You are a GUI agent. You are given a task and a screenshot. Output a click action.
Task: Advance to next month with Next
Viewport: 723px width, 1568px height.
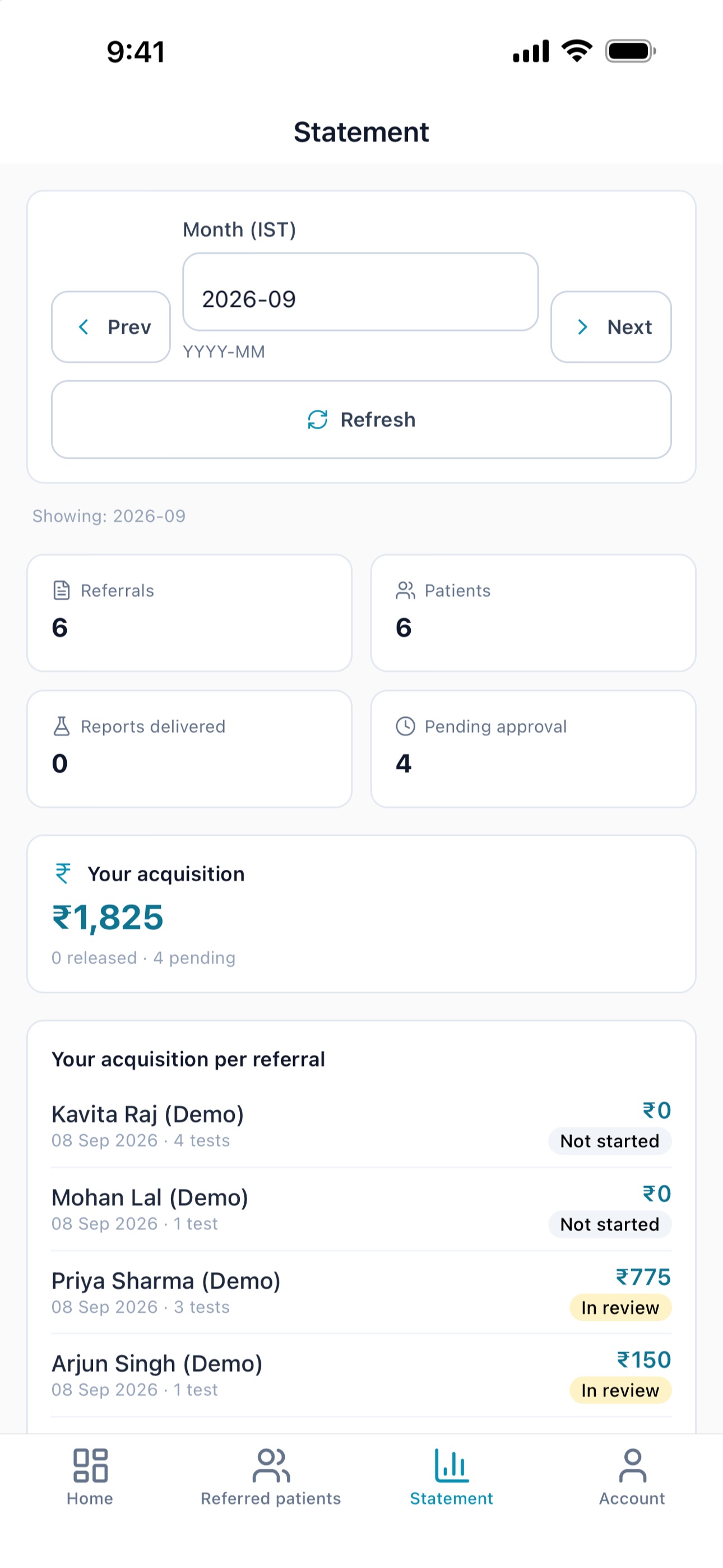(611, 327)
